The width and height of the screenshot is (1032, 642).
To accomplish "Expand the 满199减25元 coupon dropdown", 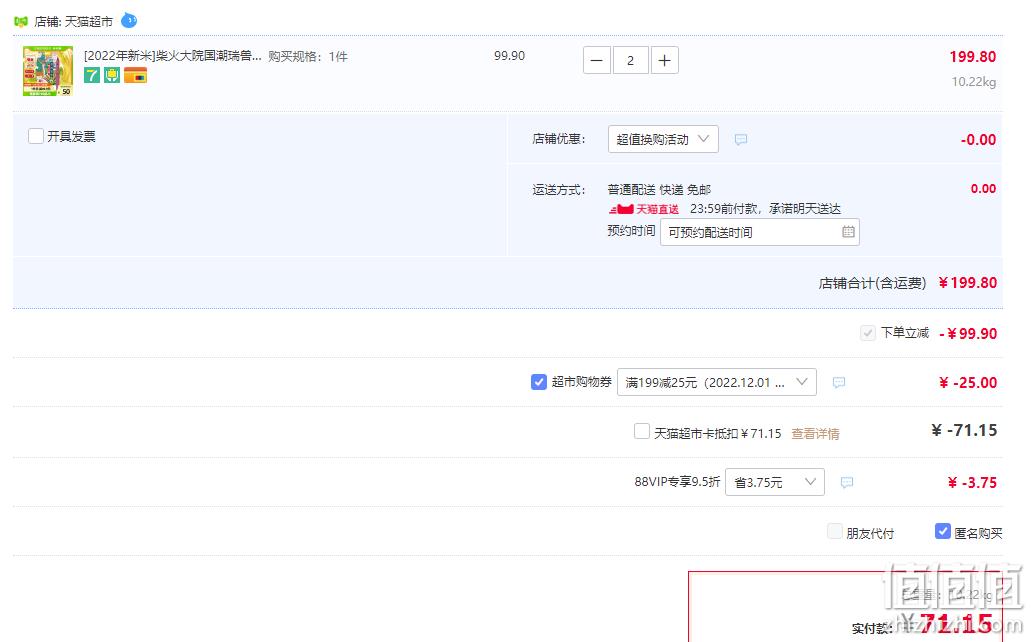I will click(717, 382).
